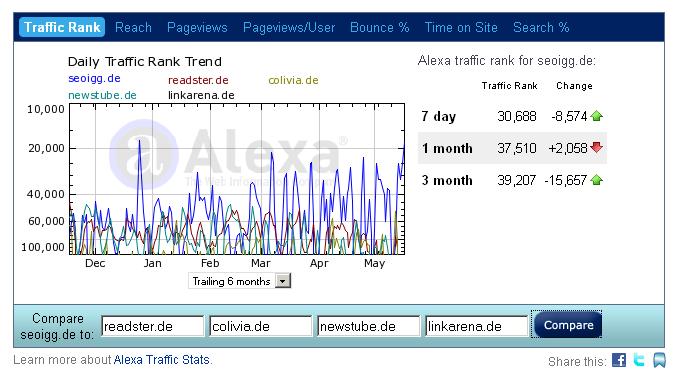Viewport: 681px width, 381px height.
Task: Click the 30,688 traffic rank value
Action: 517,116
